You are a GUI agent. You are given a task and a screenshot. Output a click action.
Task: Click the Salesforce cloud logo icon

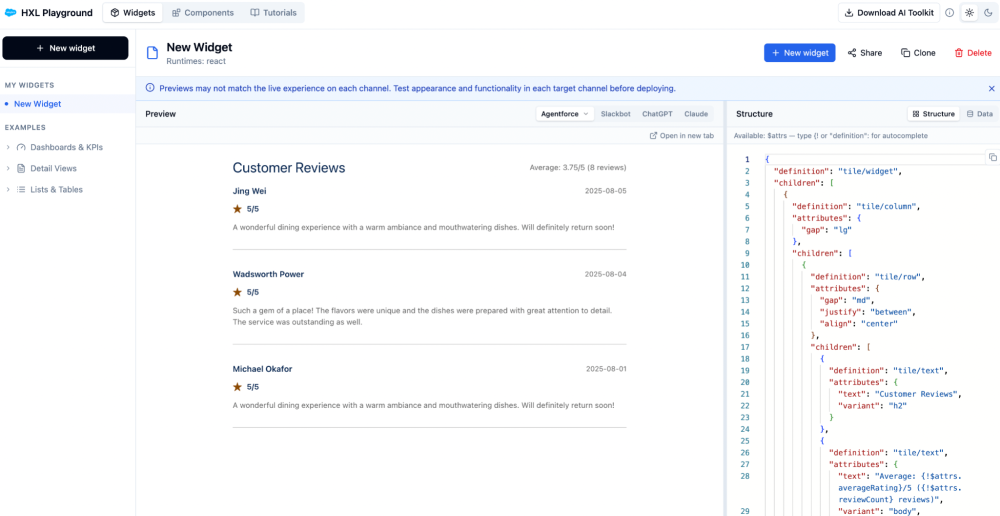(11, 13)
